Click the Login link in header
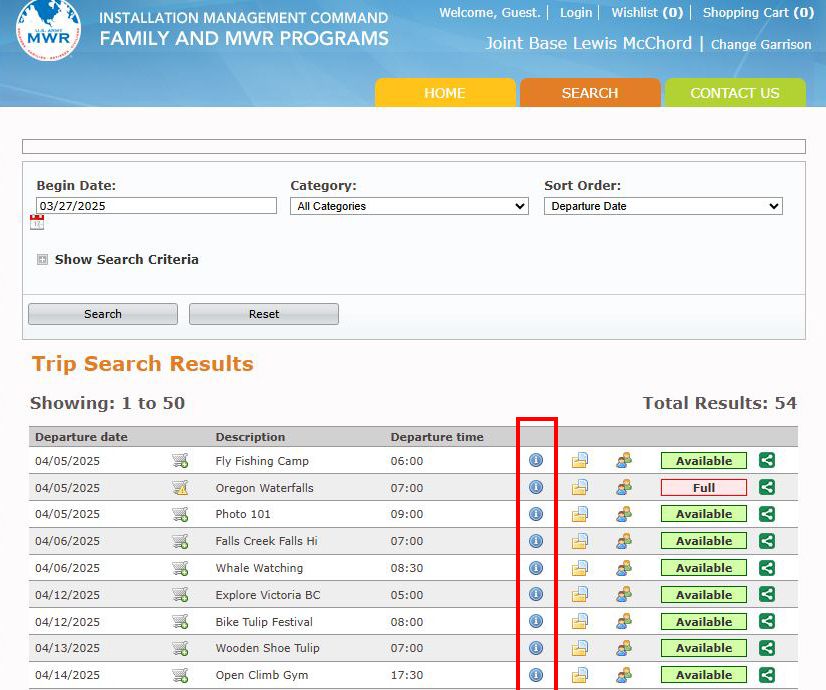Screen dimensions: 826x690 [x=576, y=13]
